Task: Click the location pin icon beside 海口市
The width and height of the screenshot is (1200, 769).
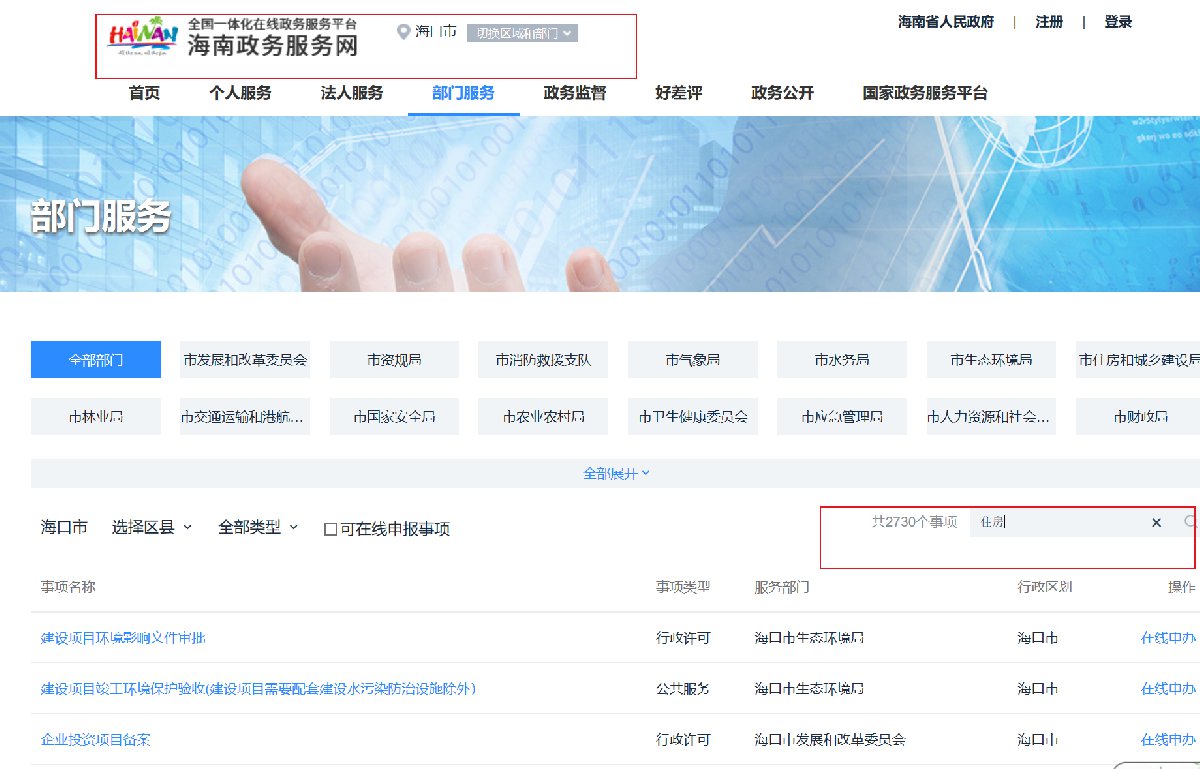Action: click(403, 32)
